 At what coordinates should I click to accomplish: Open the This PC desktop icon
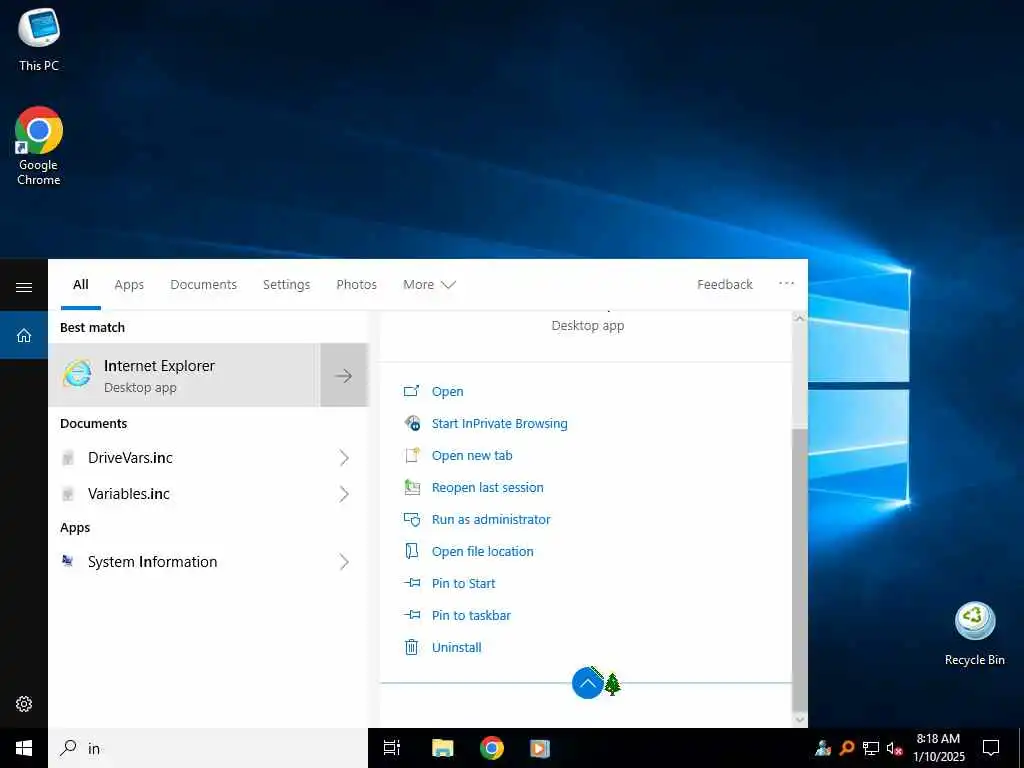(x=39, y=40)
